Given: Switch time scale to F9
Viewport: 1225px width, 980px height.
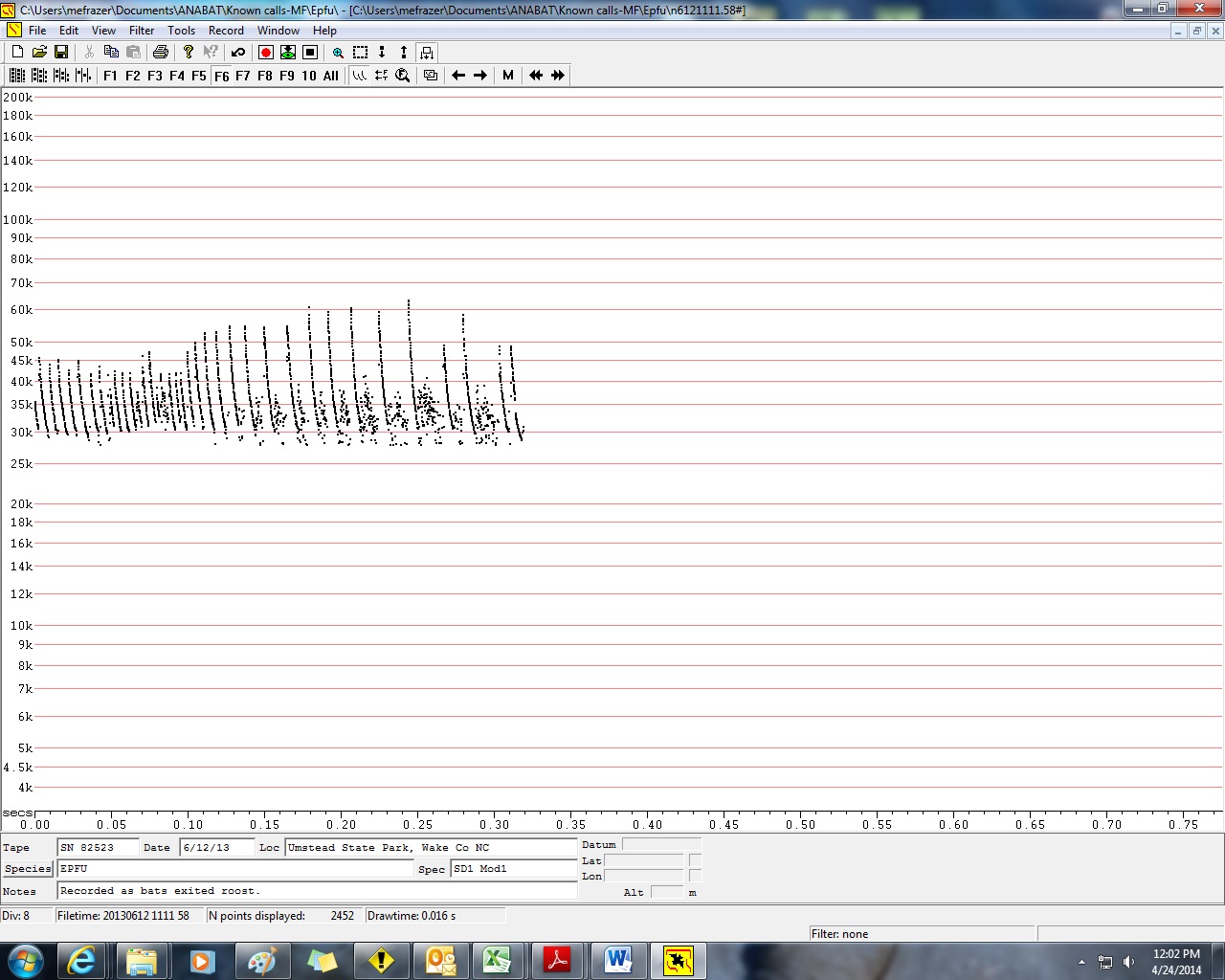Looking at the screenshot, I should pyautogui.click(x=287, y=76).
